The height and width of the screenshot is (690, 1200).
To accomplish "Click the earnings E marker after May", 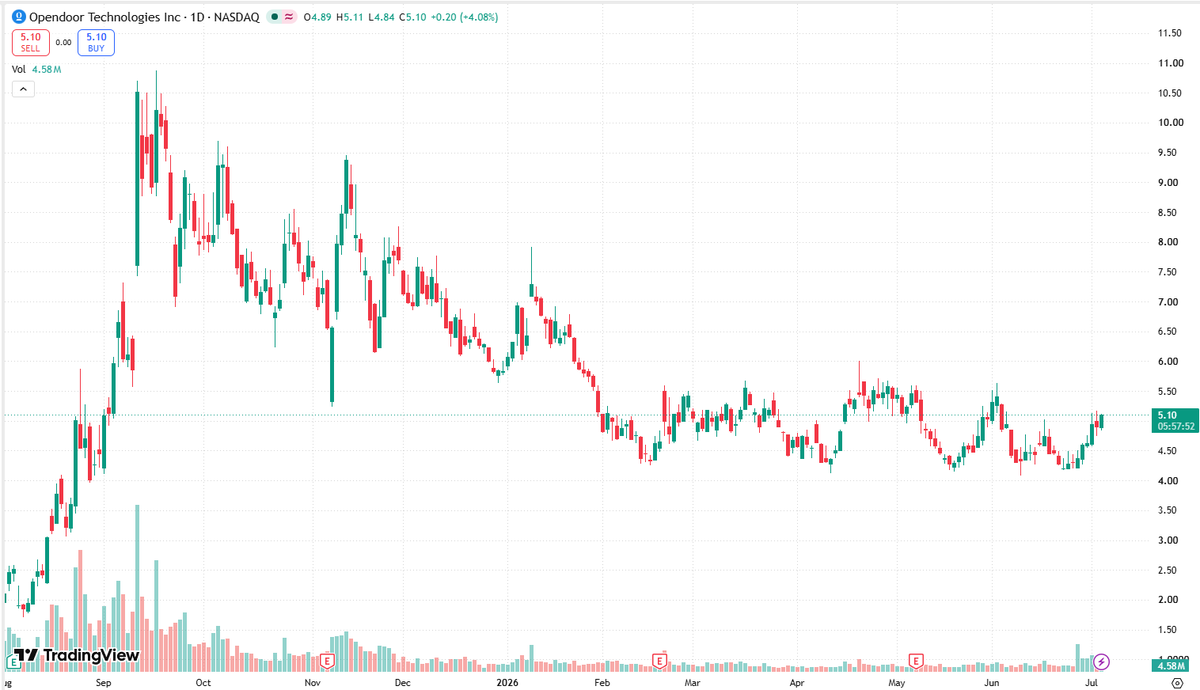I will pyautogui.click(x=915, y=661).
